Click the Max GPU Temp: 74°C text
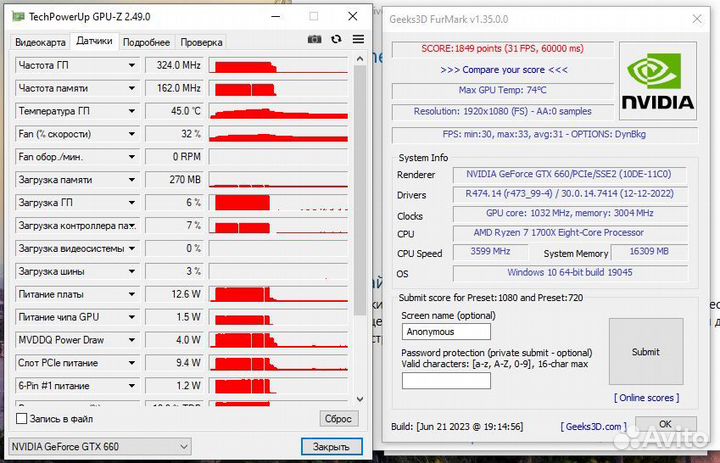 [502, 90]
